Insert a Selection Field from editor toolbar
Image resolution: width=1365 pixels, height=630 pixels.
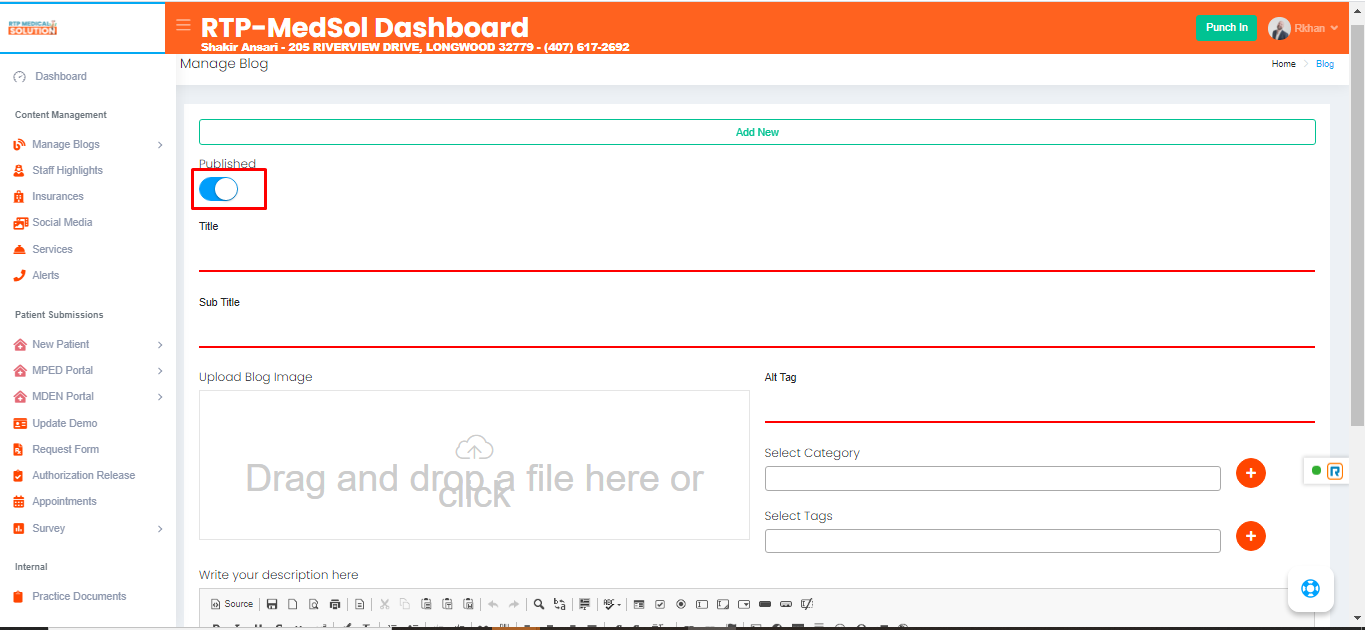[x=744, y=604]
